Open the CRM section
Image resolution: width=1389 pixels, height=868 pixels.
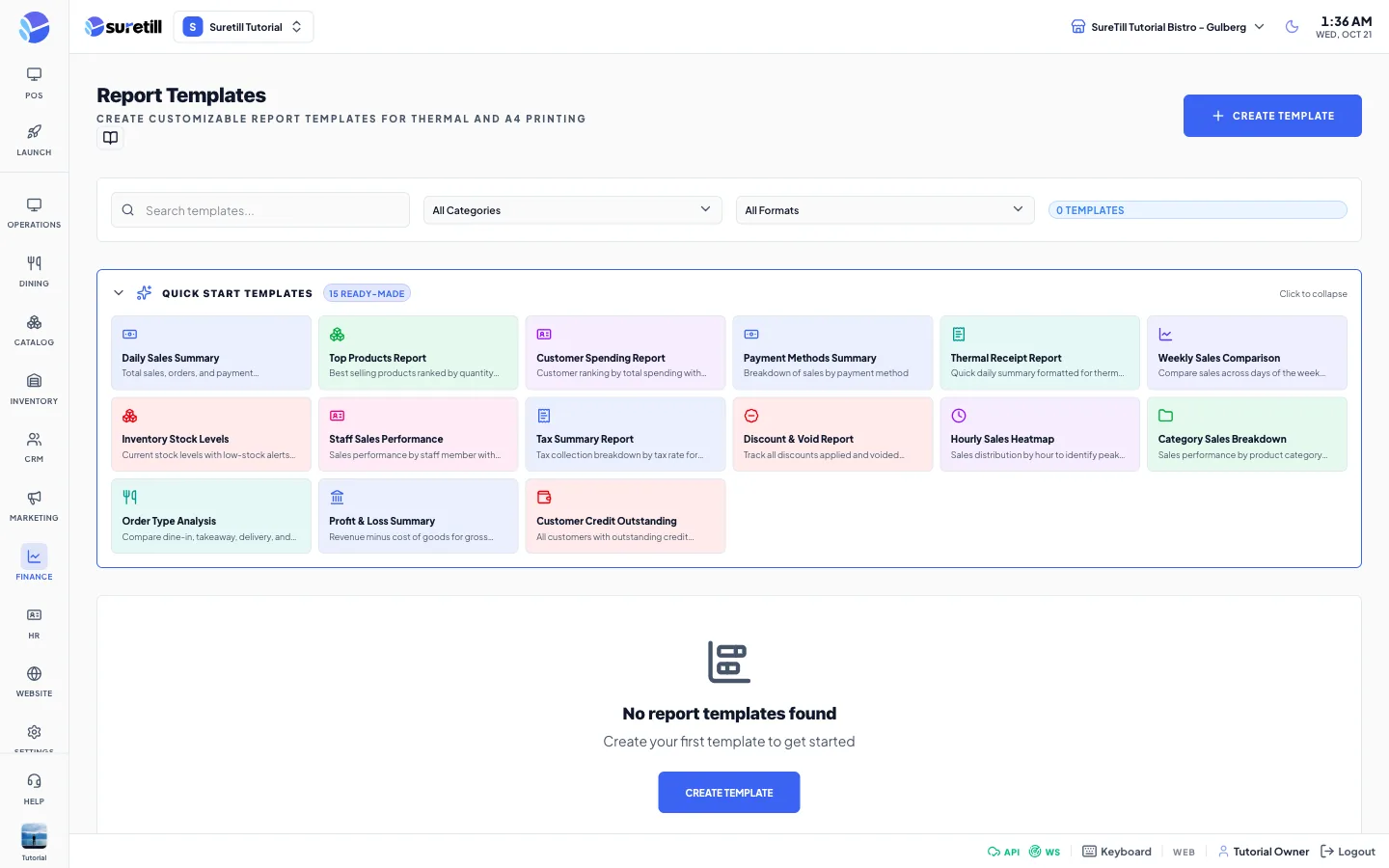(x=34, y=448)
